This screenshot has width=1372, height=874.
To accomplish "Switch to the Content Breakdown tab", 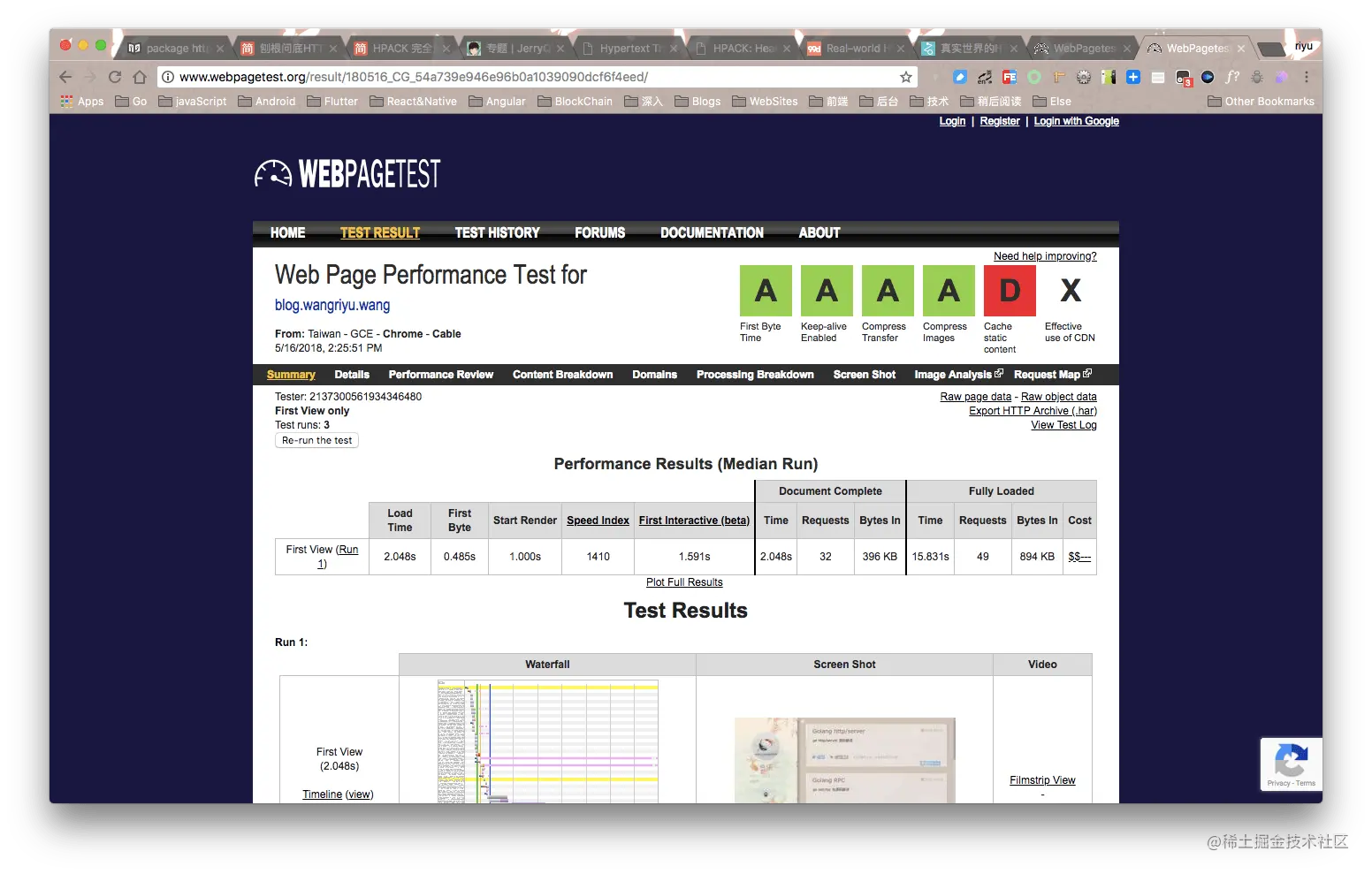I will (563, 375).
